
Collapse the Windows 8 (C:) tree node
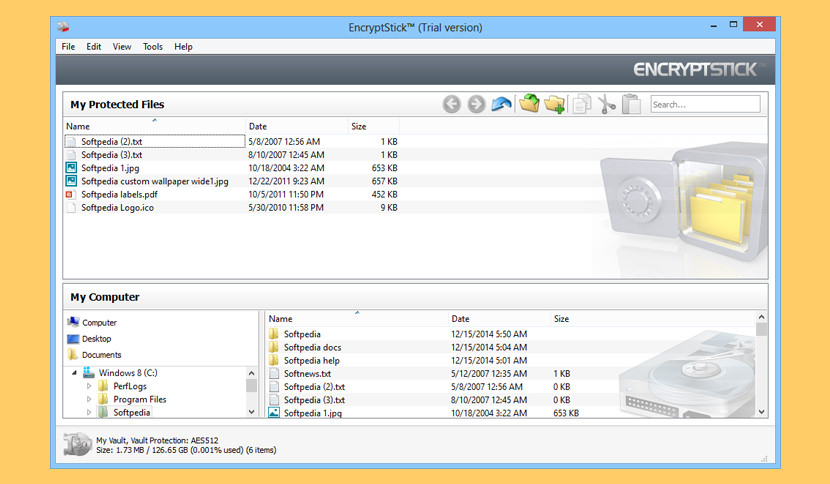75,373
